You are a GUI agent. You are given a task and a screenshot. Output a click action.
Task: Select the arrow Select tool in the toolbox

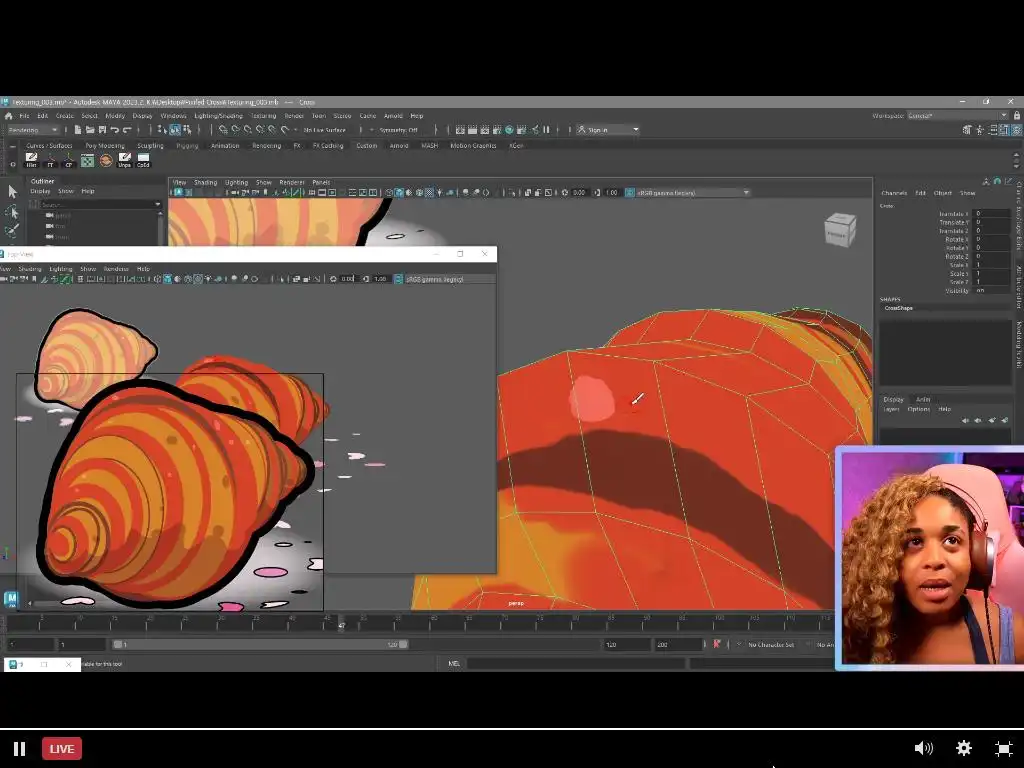pos(12,191)
